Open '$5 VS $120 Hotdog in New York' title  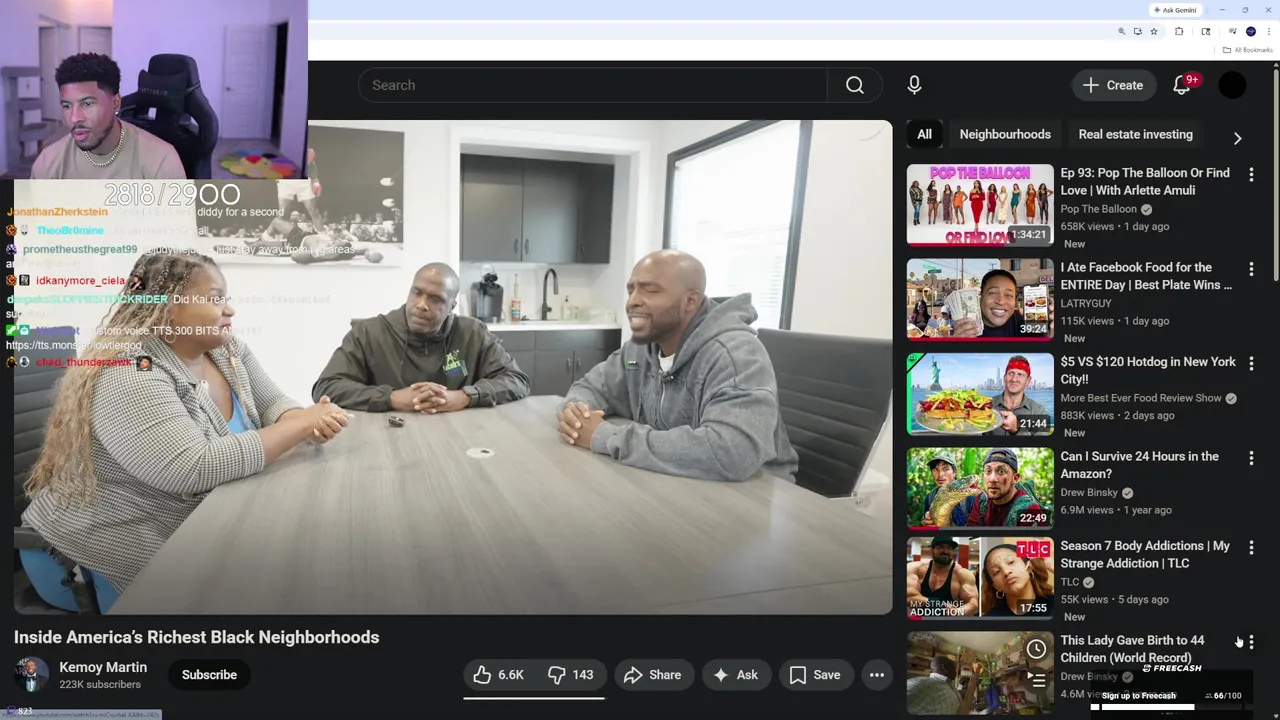point(1148,370)
